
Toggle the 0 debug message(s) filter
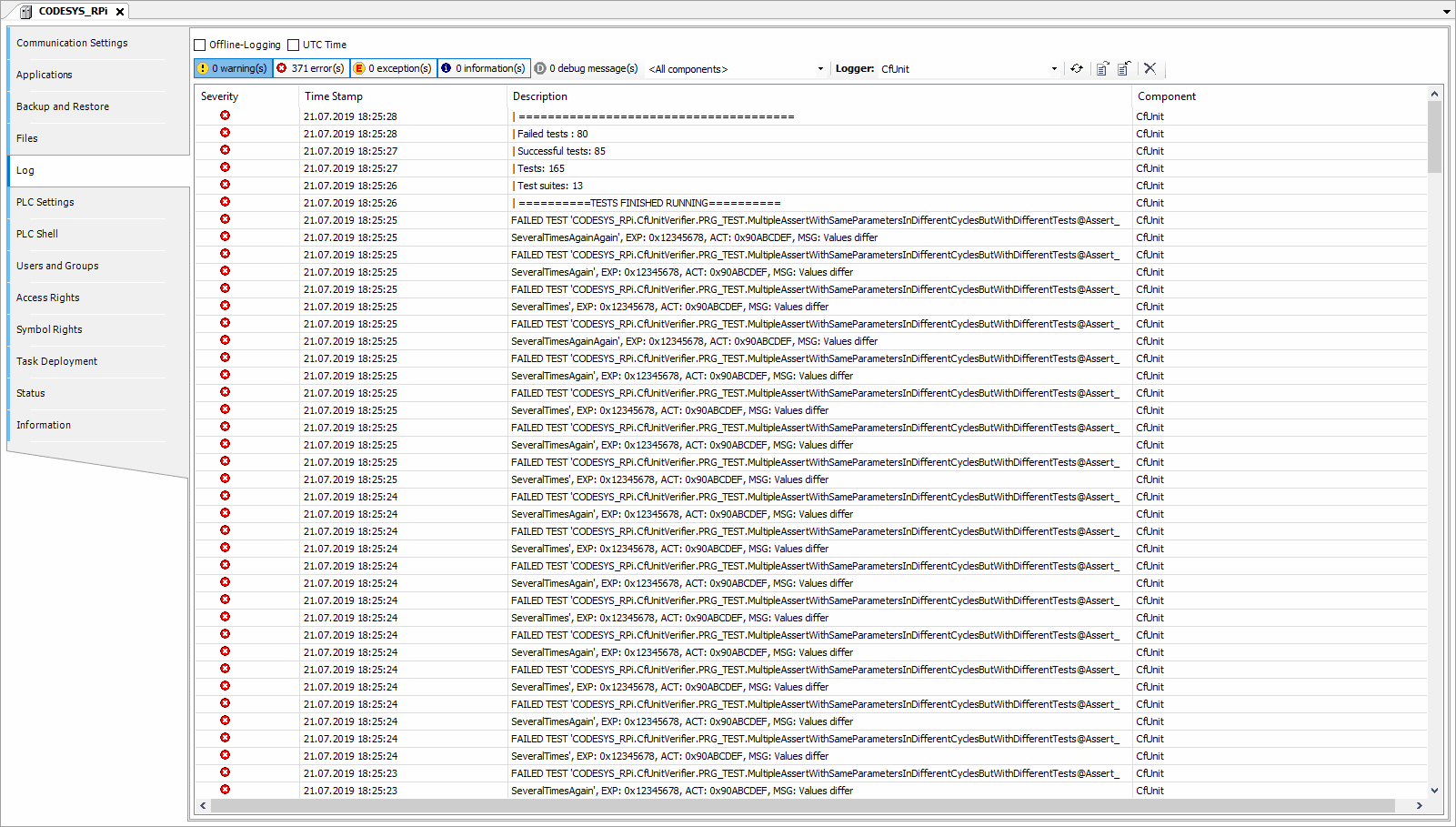(587, 68)
